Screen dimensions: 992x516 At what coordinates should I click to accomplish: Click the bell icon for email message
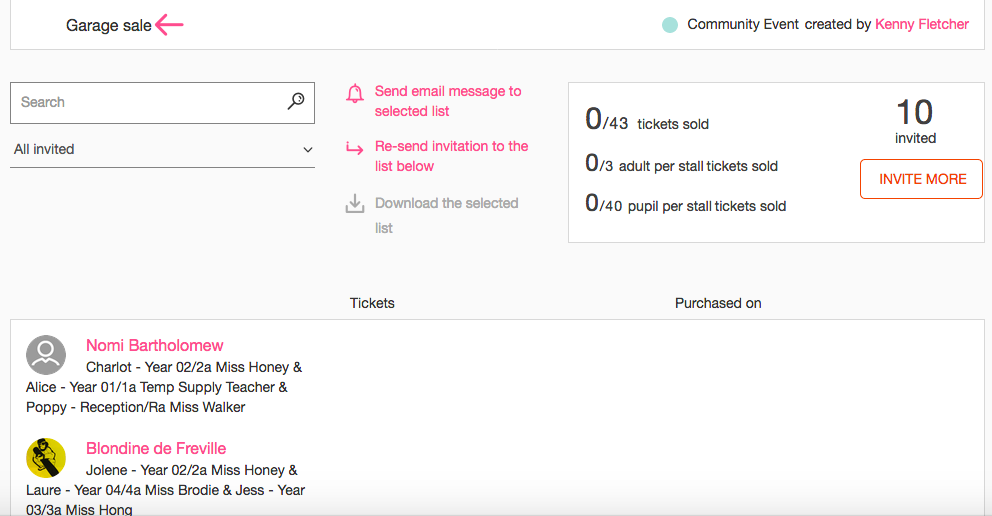pos(355,94)
